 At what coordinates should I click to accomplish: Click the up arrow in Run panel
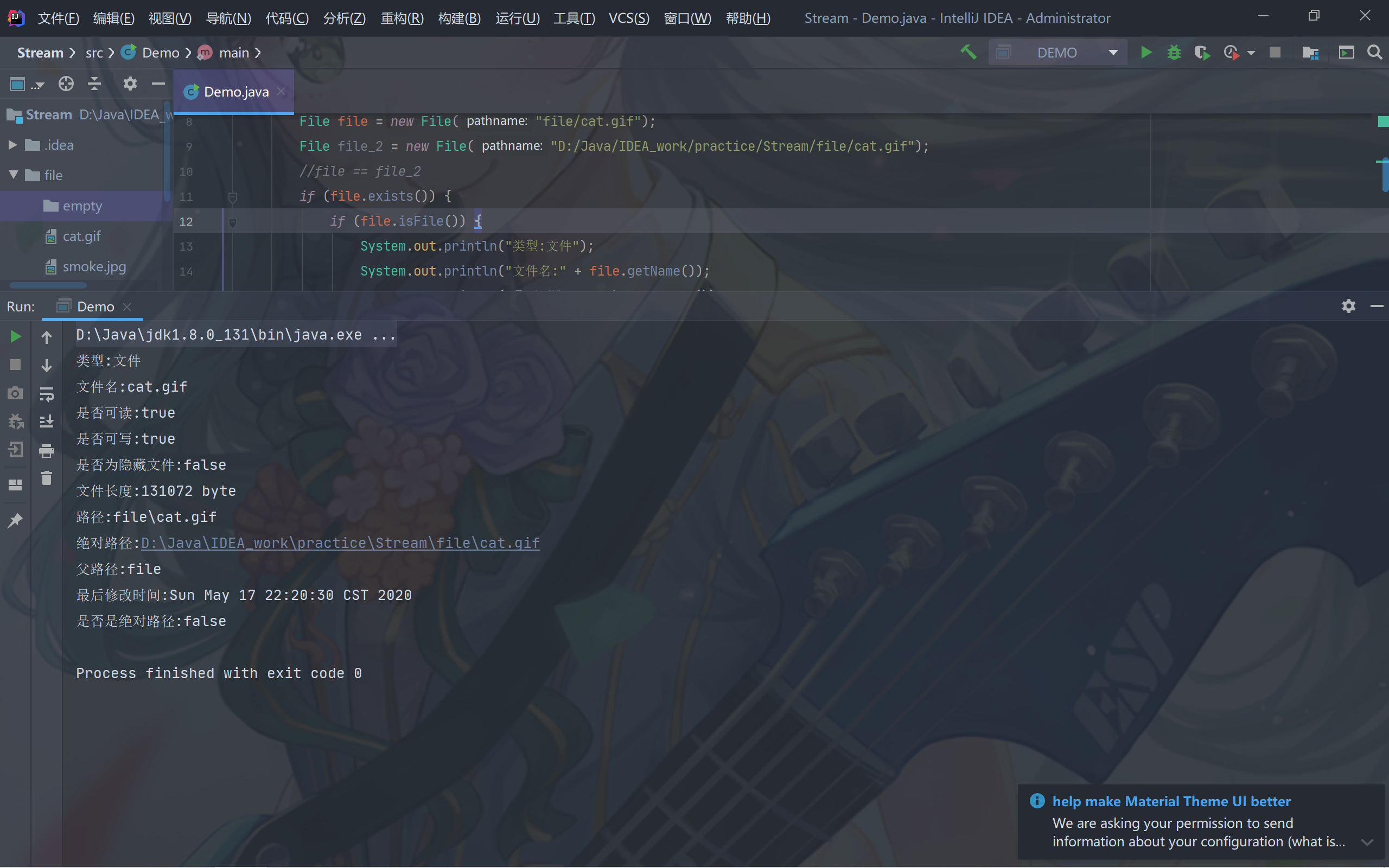tap(47, 336)
